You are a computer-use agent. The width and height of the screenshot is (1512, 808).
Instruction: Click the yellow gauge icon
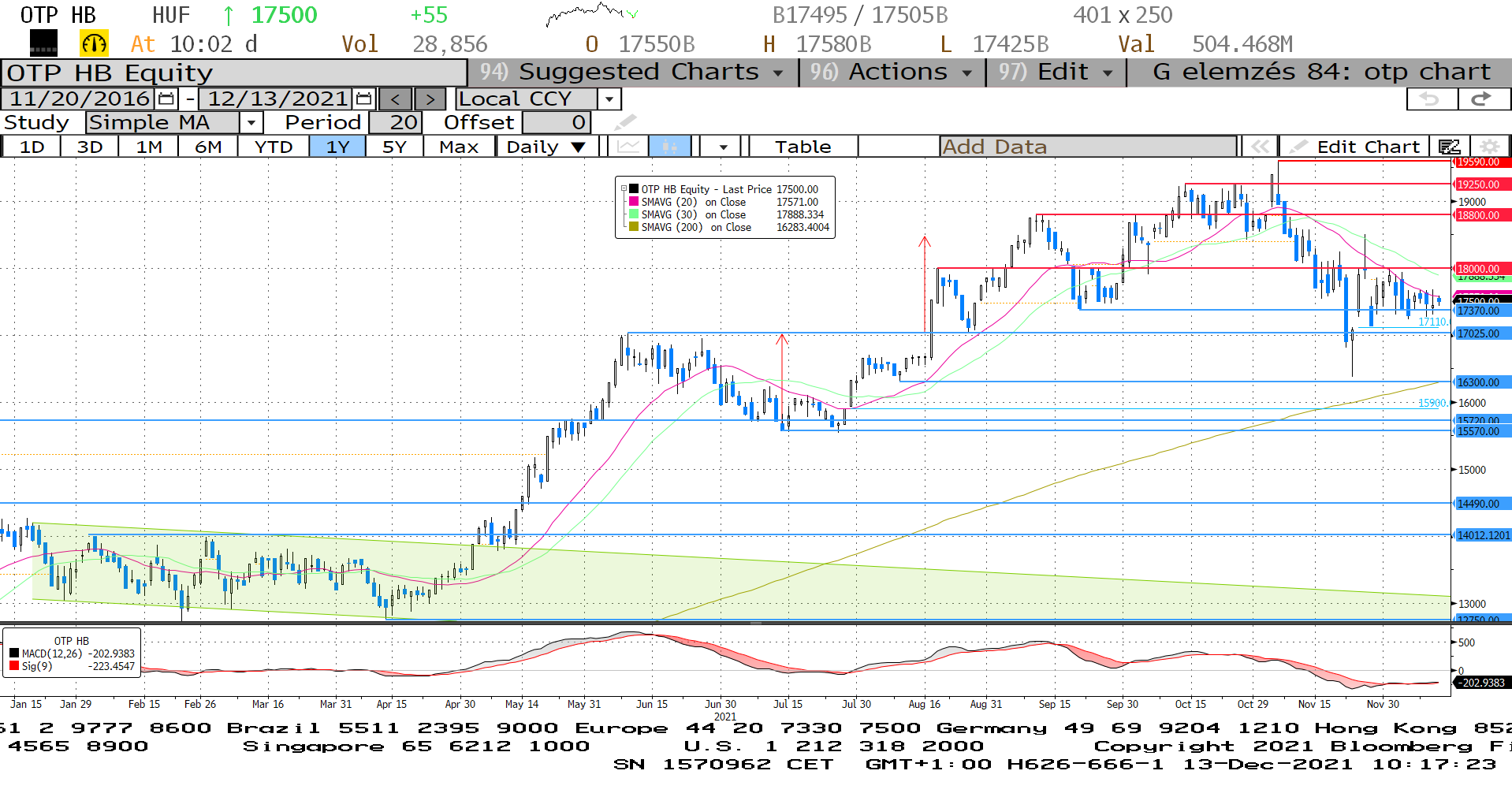[x=94, y=44]
